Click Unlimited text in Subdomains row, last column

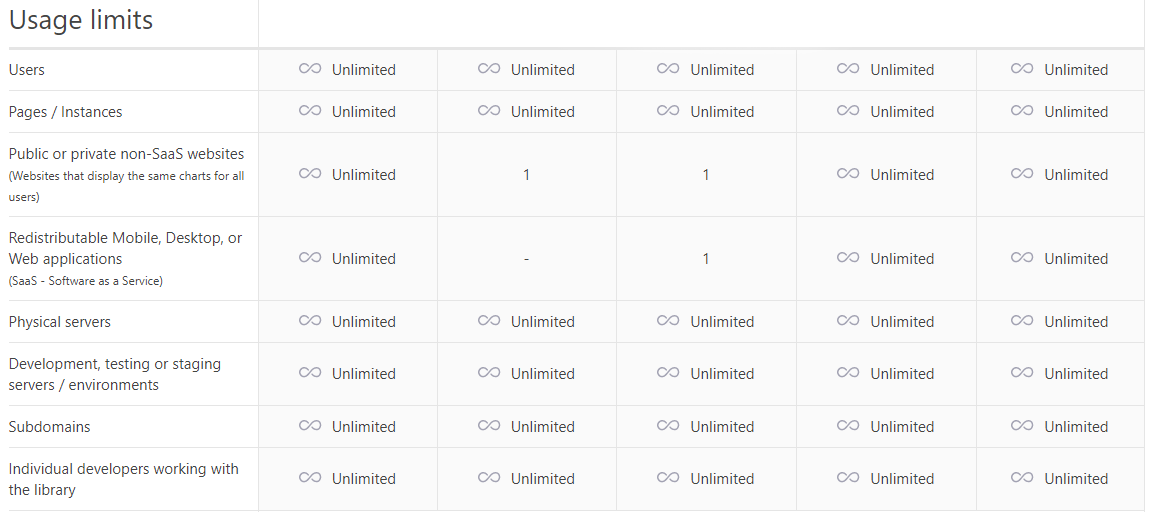pyautogui.click(x=1076, y=426)
